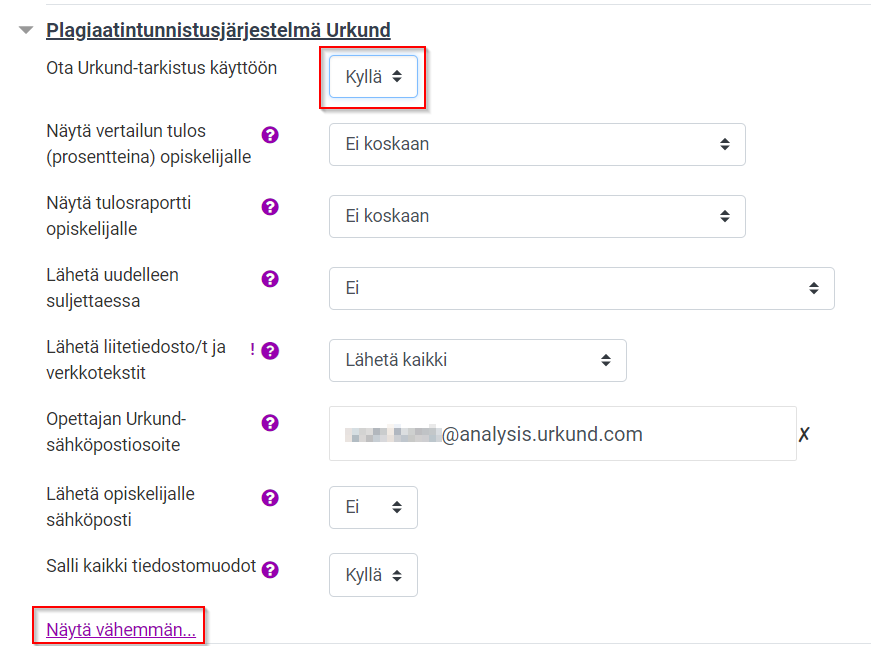Open Lähetä opiskelijalle sähköposti dropdown
The width and height of the screenshot is (871, 646).
click(373, 507)
